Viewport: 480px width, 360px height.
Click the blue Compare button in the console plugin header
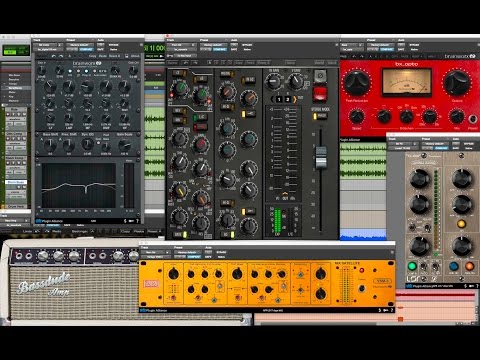coord(220,49)
